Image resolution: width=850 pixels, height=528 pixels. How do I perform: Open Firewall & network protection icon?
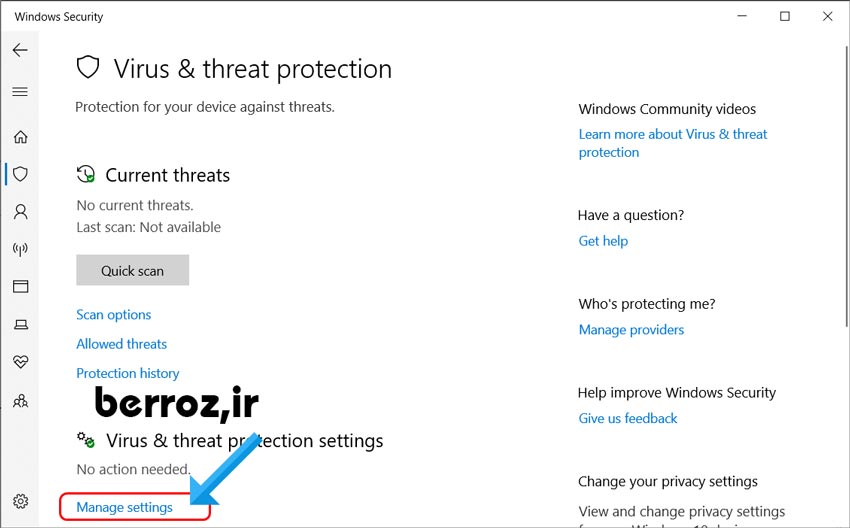20,249
